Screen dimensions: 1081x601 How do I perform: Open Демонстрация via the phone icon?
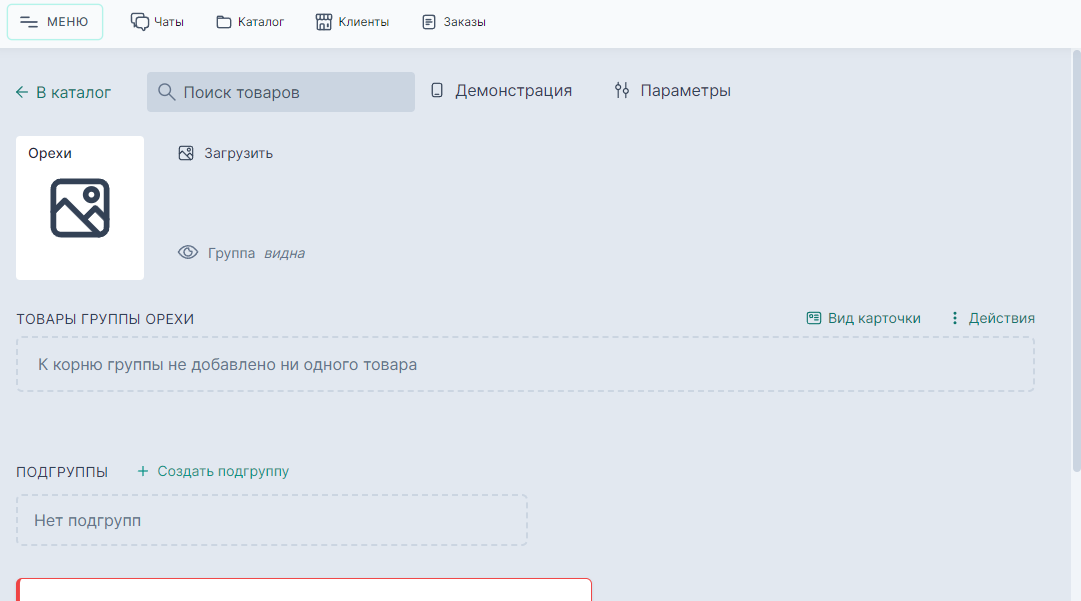point(437,89)
